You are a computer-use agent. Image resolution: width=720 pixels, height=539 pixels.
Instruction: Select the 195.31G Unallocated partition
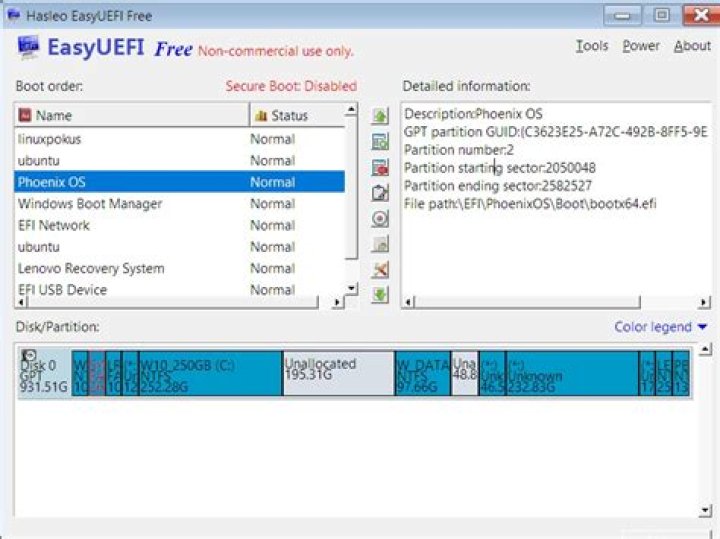(x=339, y=373)
